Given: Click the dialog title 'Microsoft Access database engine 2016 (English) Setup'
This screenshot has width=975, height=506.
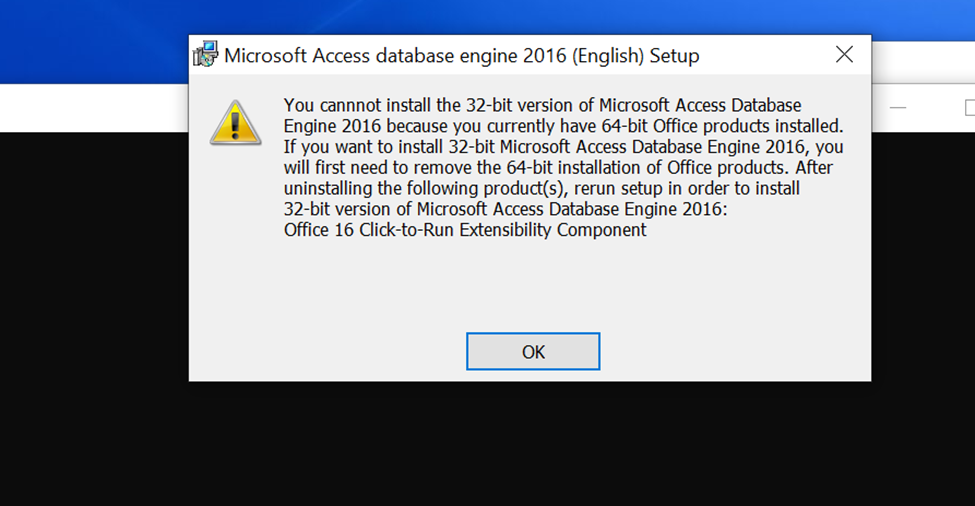Looking at the screenshot, I should tap(461, 55).
